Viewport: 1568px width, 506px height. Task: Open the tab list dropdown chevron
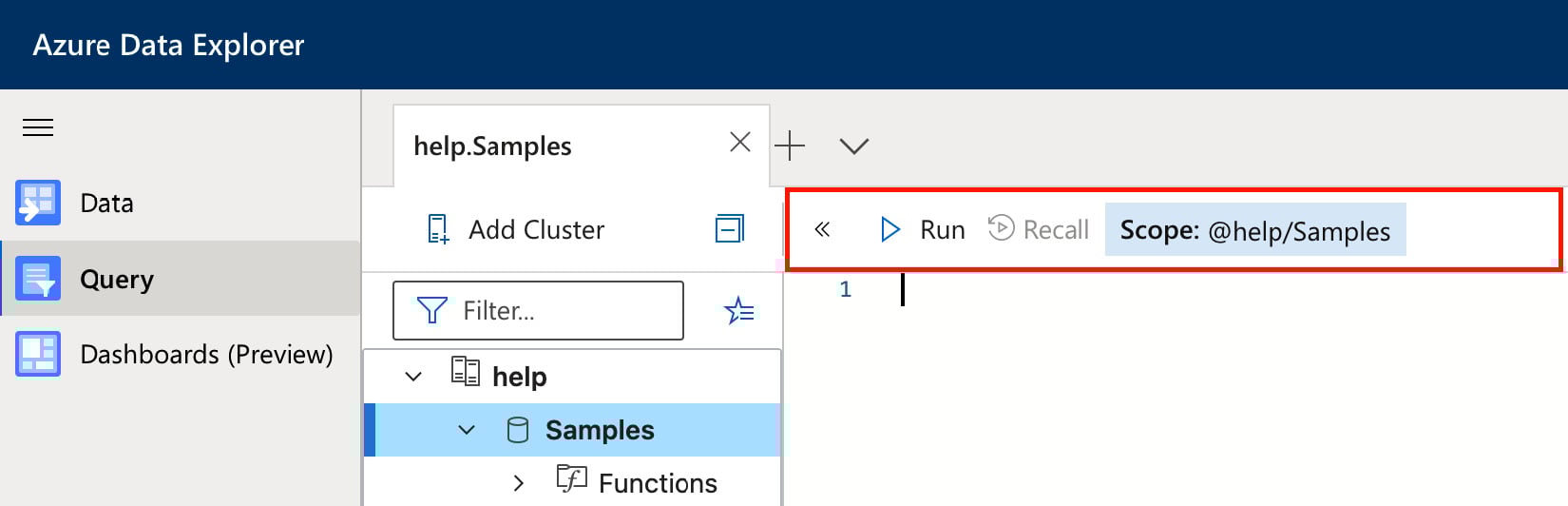[854, 146]
